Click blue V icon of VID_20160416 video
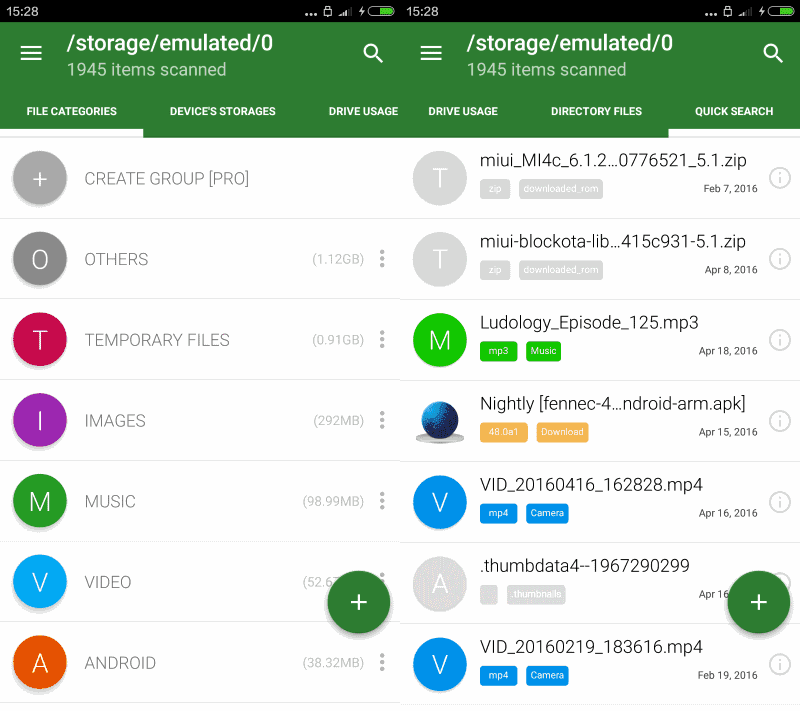Viewport: 800px width, 711px height. pos(440,502)
